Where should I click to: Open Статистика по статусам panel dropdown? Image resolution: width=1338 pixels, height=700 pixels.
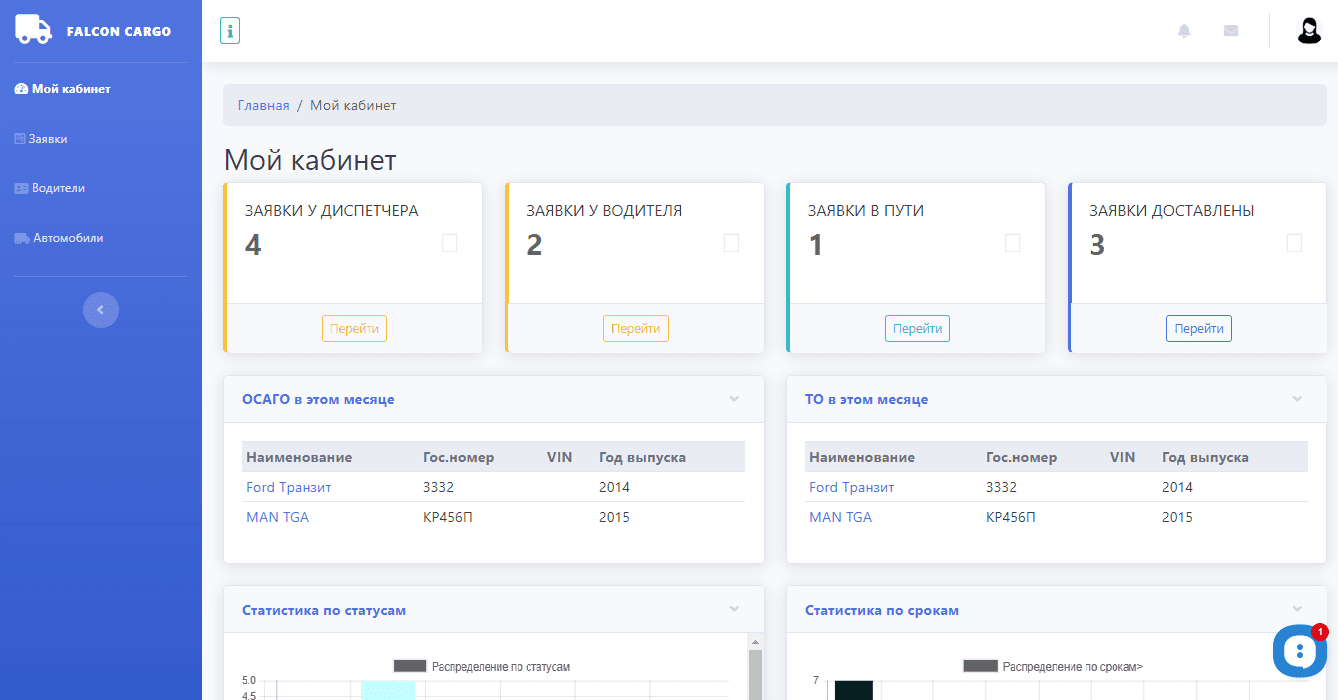coord(734,610)
